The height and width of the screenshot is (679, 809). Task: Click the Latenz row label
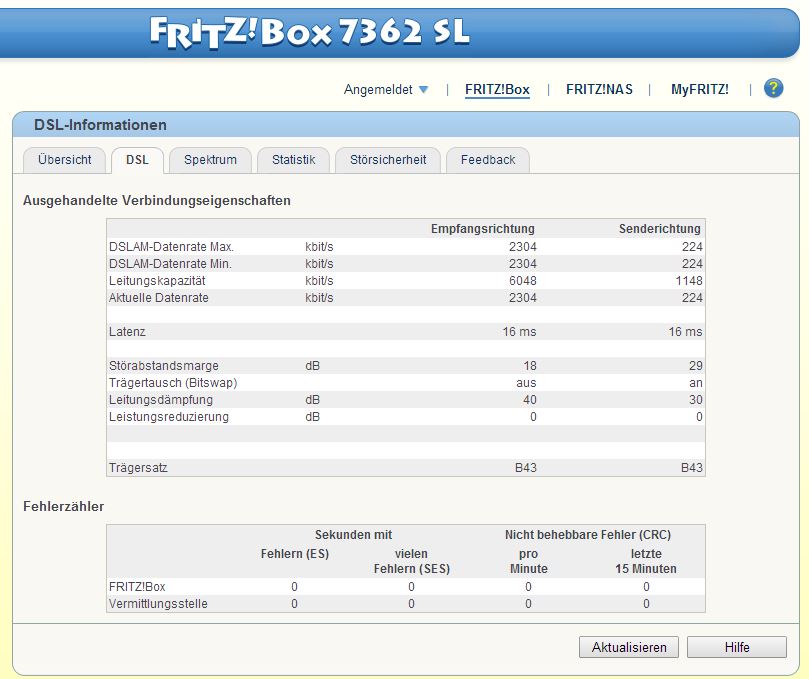pos(127,332)
